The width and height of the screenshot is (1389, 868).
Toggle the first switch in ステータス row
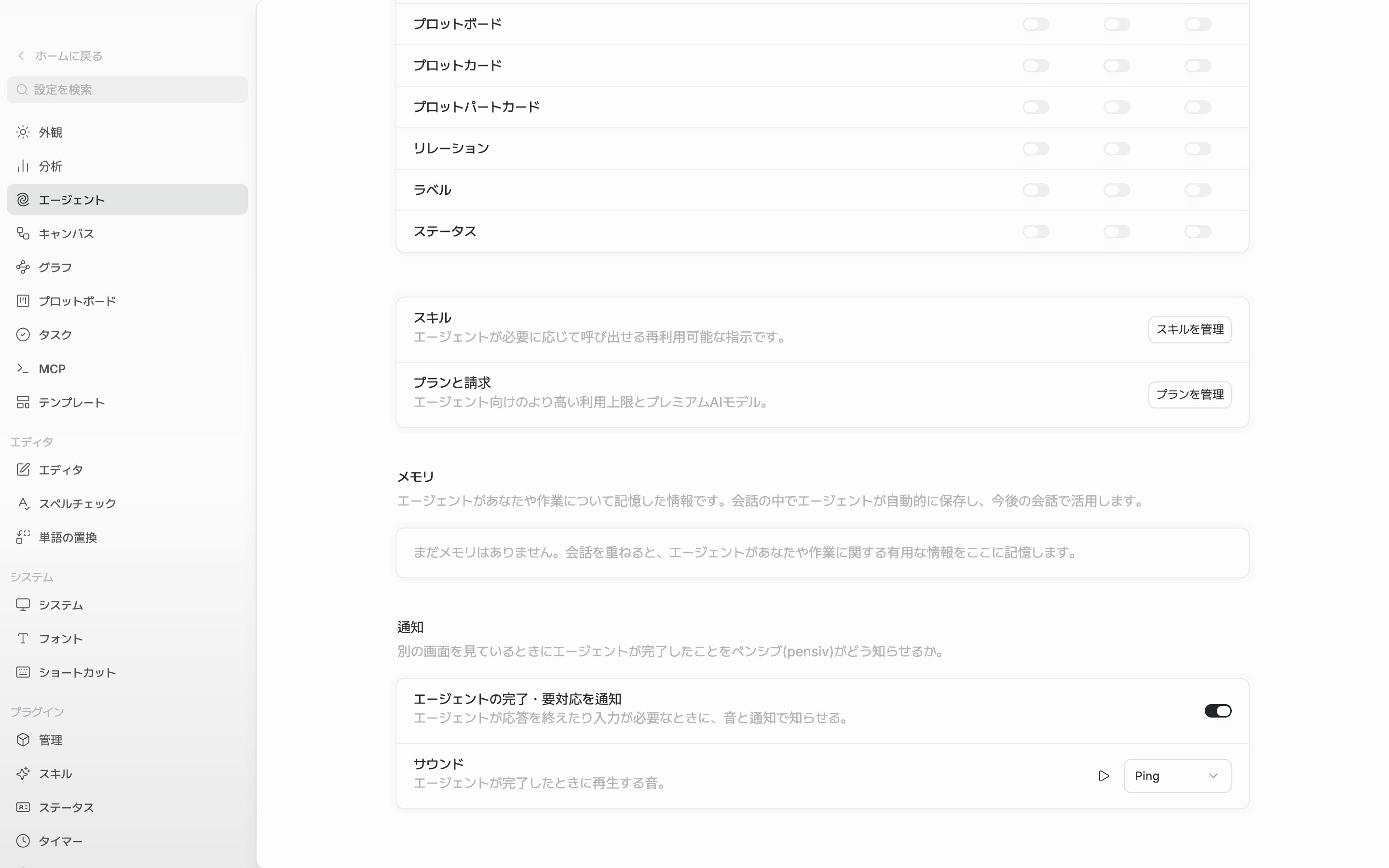(x=1036, y=231)
